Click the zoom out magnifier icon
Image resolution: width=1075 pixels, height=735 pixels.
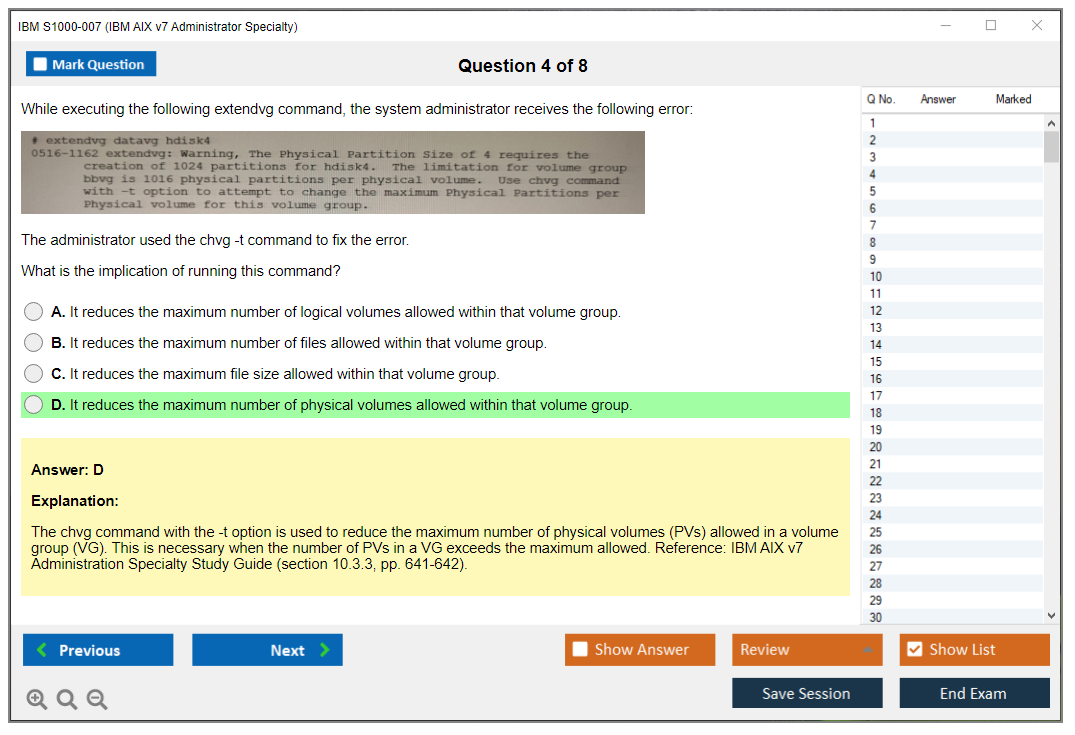[x=97, y=700]
